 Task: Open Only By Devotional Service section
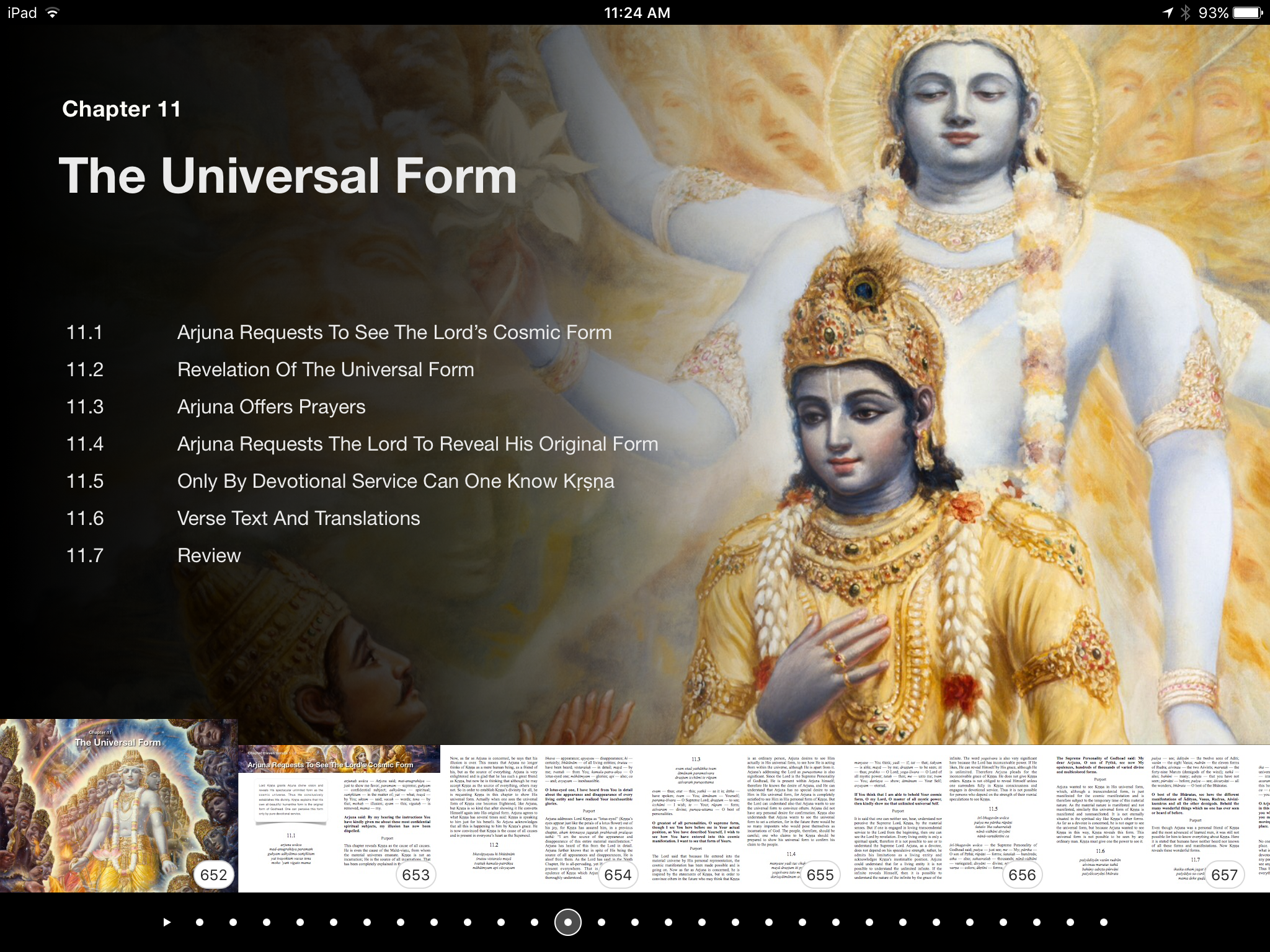[x=395, y=482]
